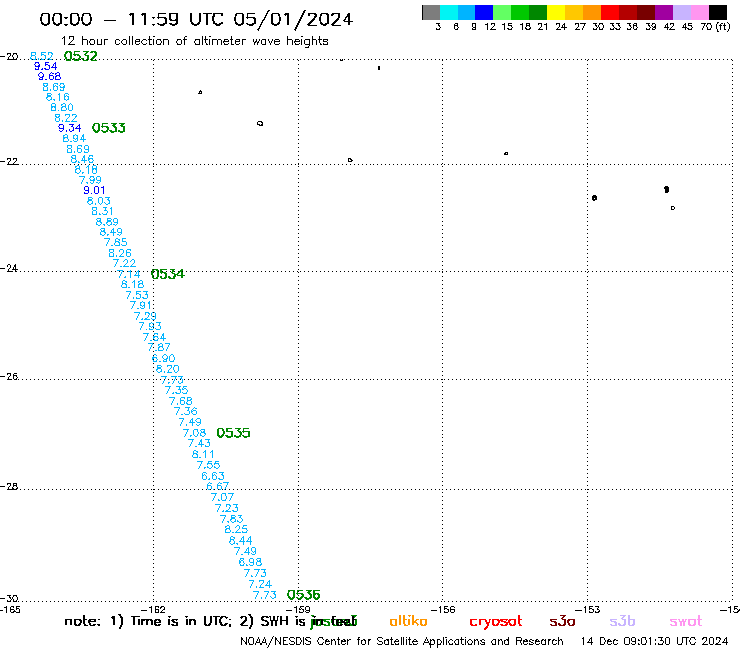This screenshot has height=650, width=740.
Task: Select the 8.94 wave height reading
Action: [74, 138]
